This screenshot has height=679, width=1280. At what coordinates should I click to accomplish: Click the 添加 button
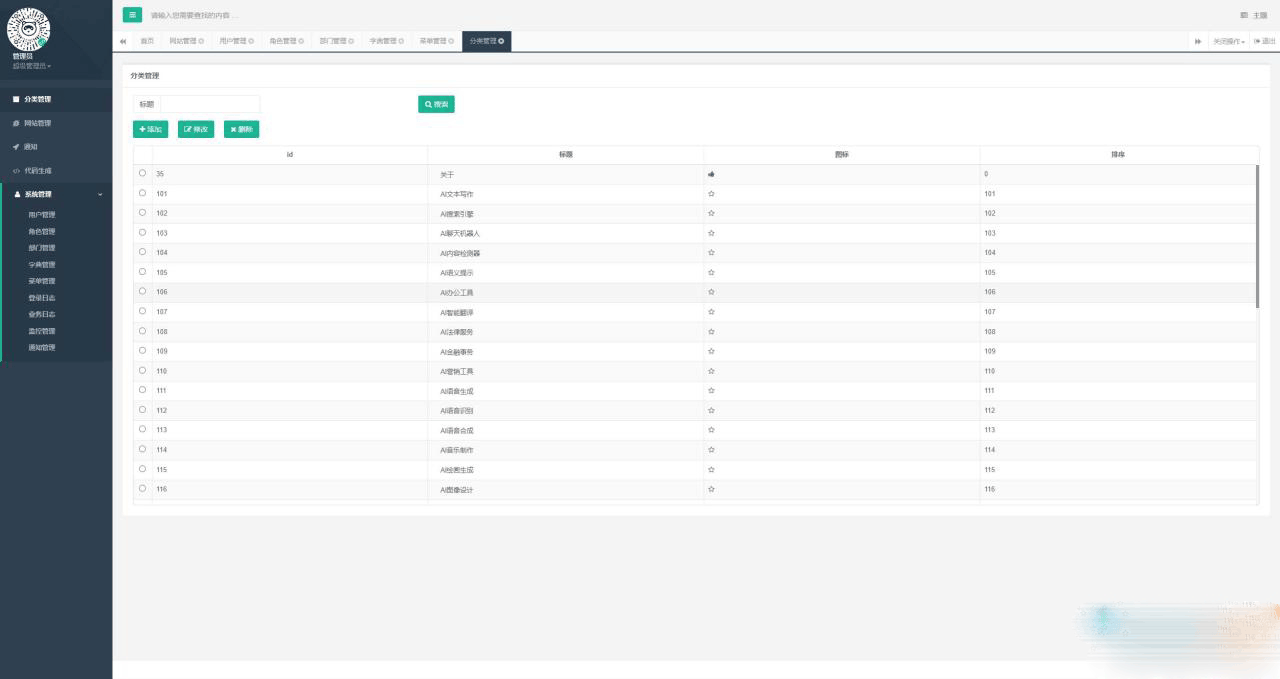click(x=150, y=129)
